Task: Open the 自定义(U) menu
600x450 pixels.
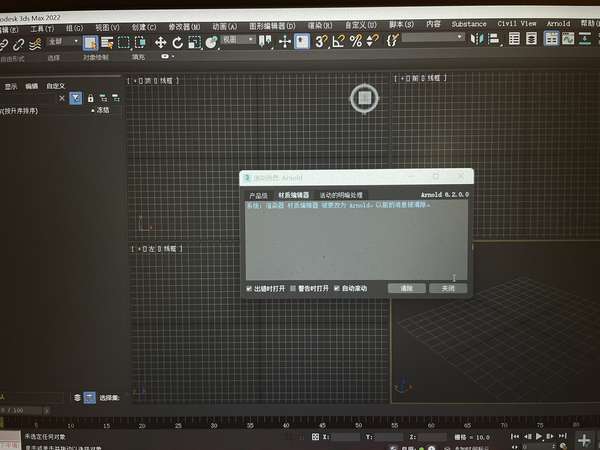Action: 360,26
